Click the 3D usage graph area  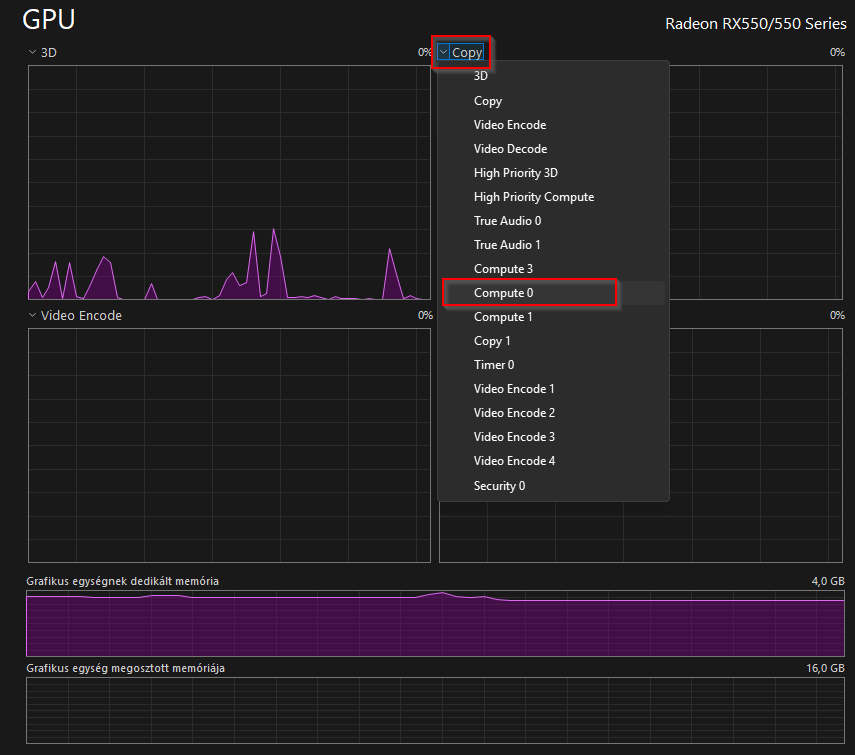click(x=229, y=182)
